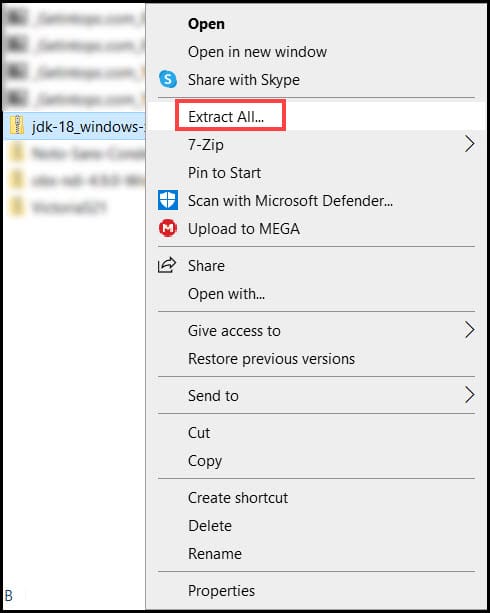Select Open with... option
This screenshot has width=490, height=613.
[226, 294]
